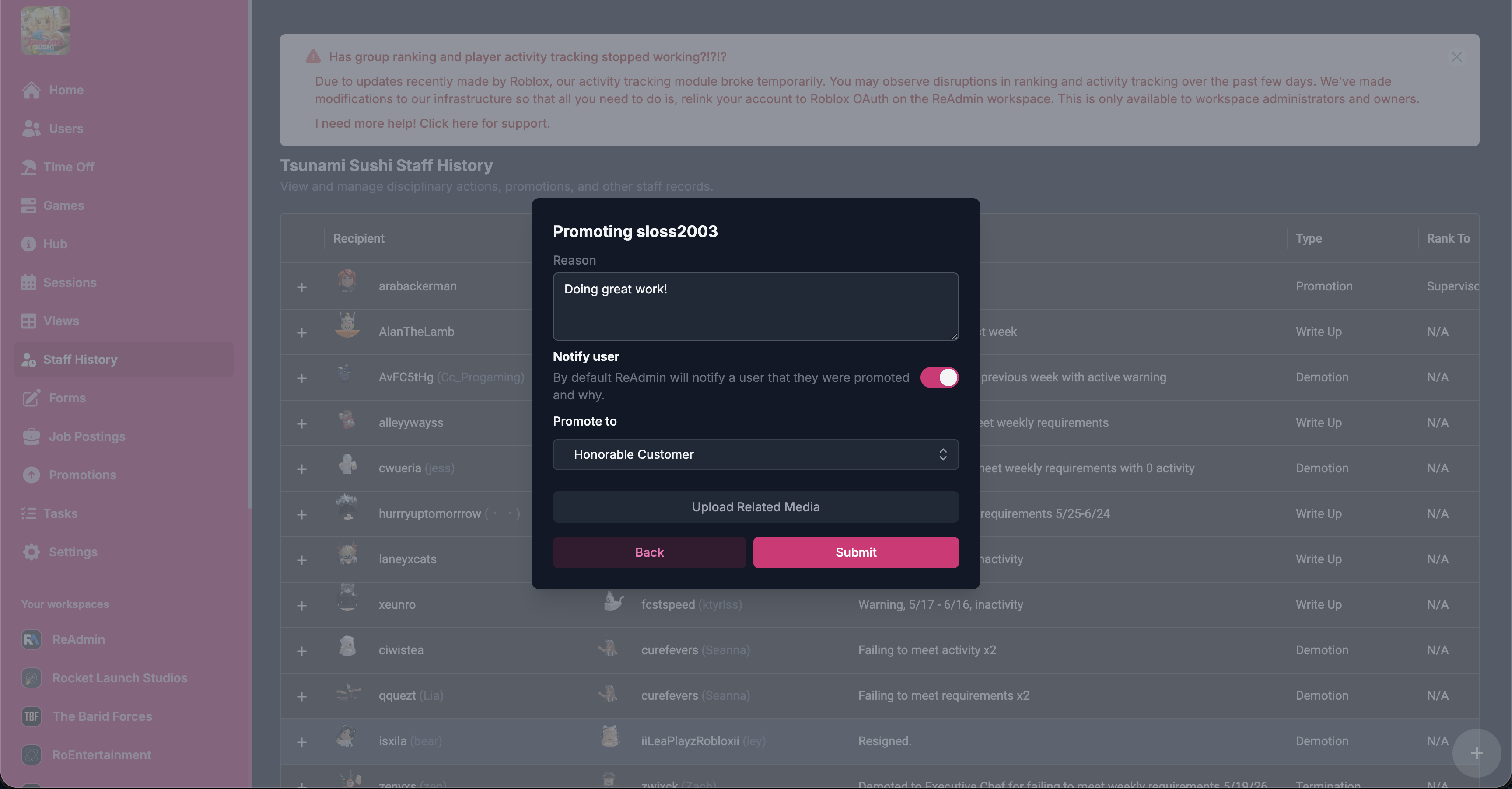Navigate to Sessions in sidebar

(70, 283)
